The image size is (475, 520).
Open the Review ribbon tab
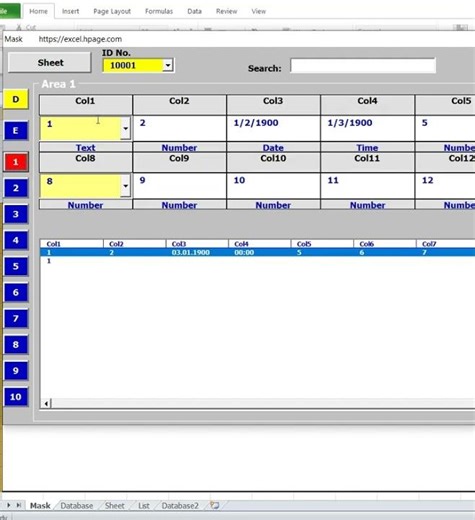click(x=226, y=11)
